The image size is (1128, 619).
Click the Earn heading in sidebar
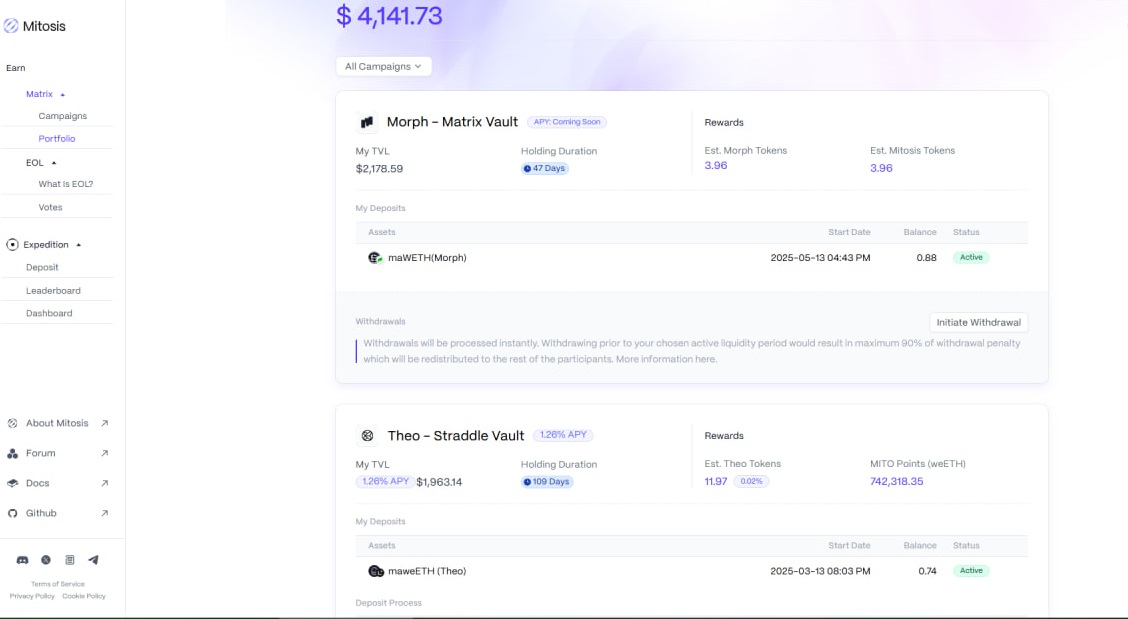tap(16, 68)
